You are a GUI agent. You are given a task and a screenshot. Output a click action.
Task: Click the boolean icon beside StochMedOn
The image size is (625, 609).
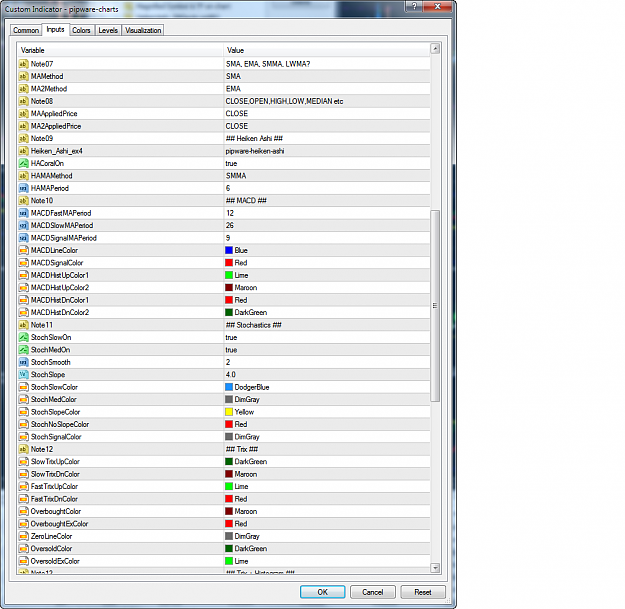24,350
